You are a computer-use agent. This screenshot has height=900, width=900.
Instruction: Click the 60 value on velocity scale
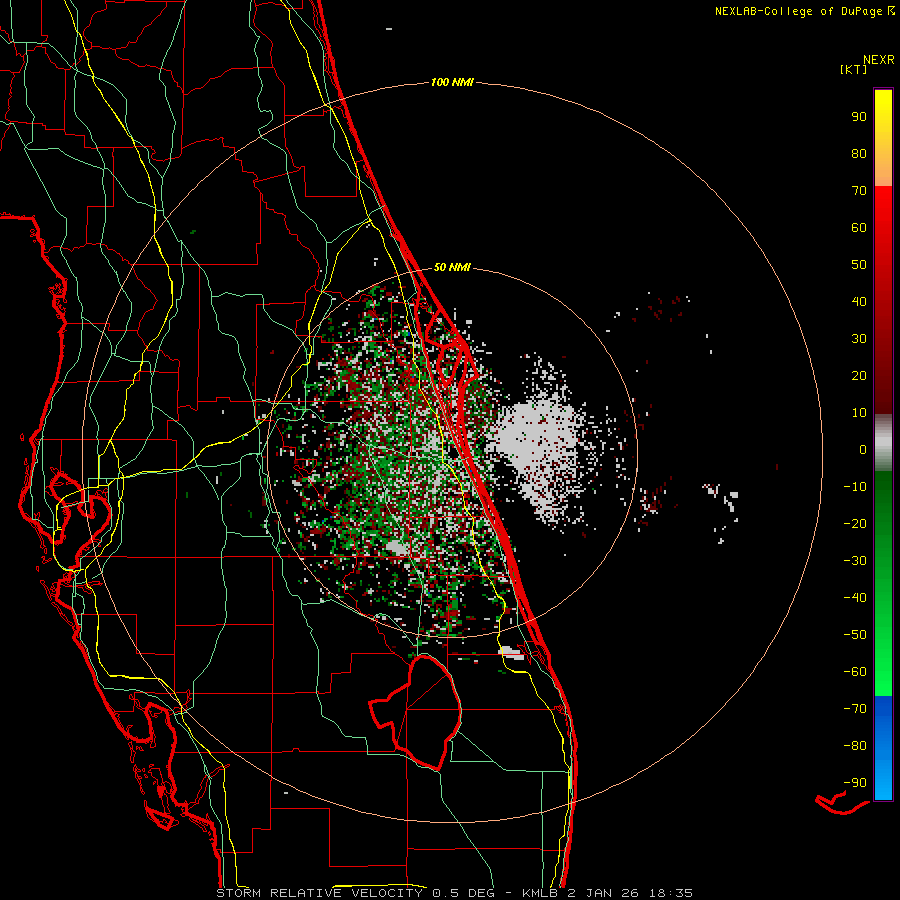(859, 227)
